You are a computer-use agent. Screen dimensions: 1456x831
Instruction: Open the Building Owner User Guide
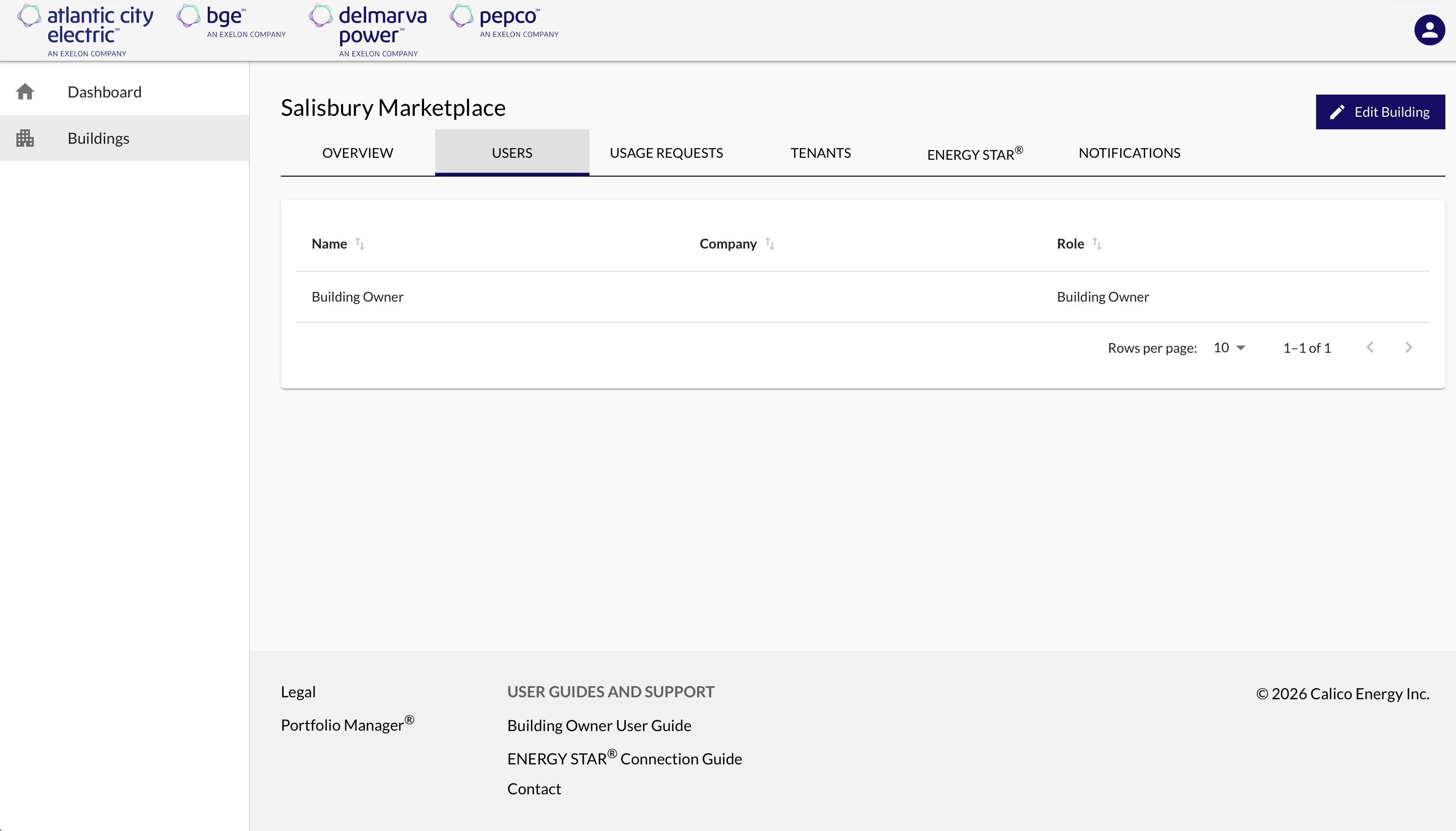tap(599, 725)
